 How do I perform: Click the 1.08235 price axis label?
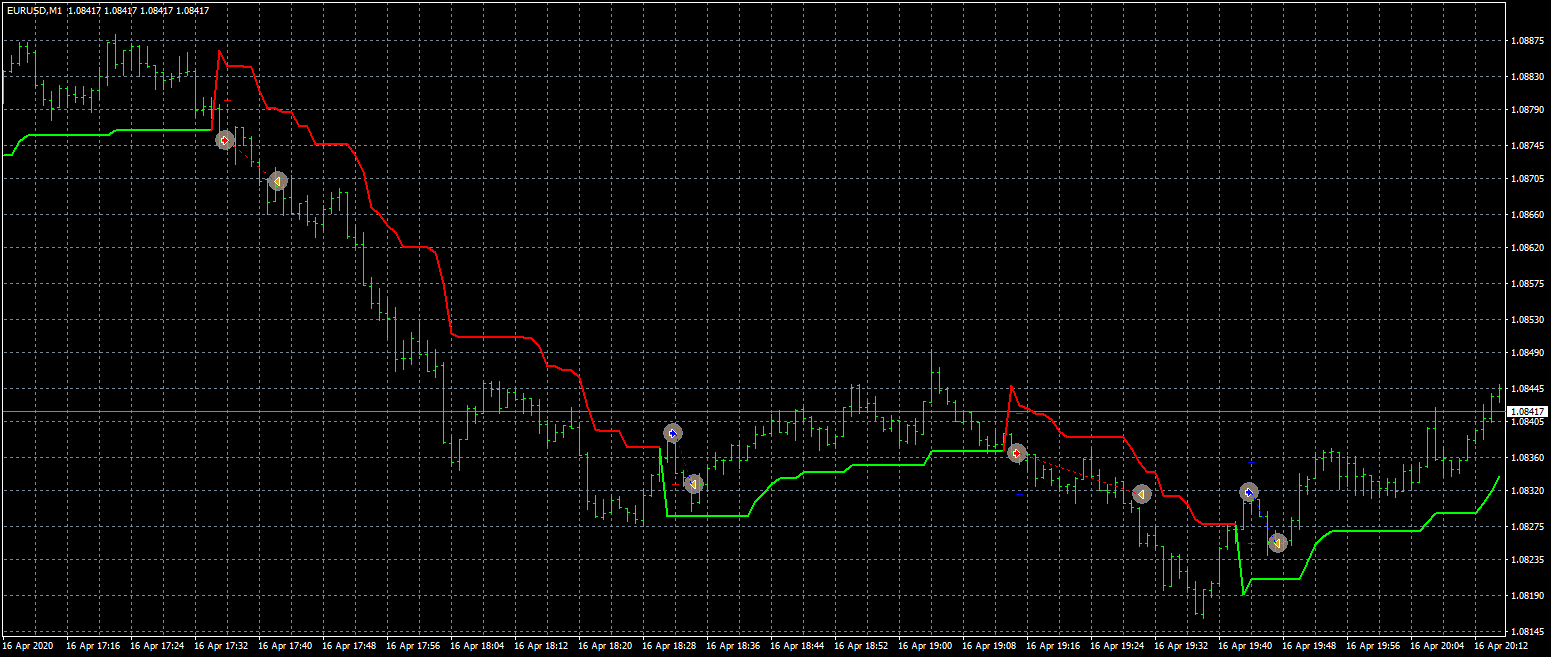tap(1529, 561)
